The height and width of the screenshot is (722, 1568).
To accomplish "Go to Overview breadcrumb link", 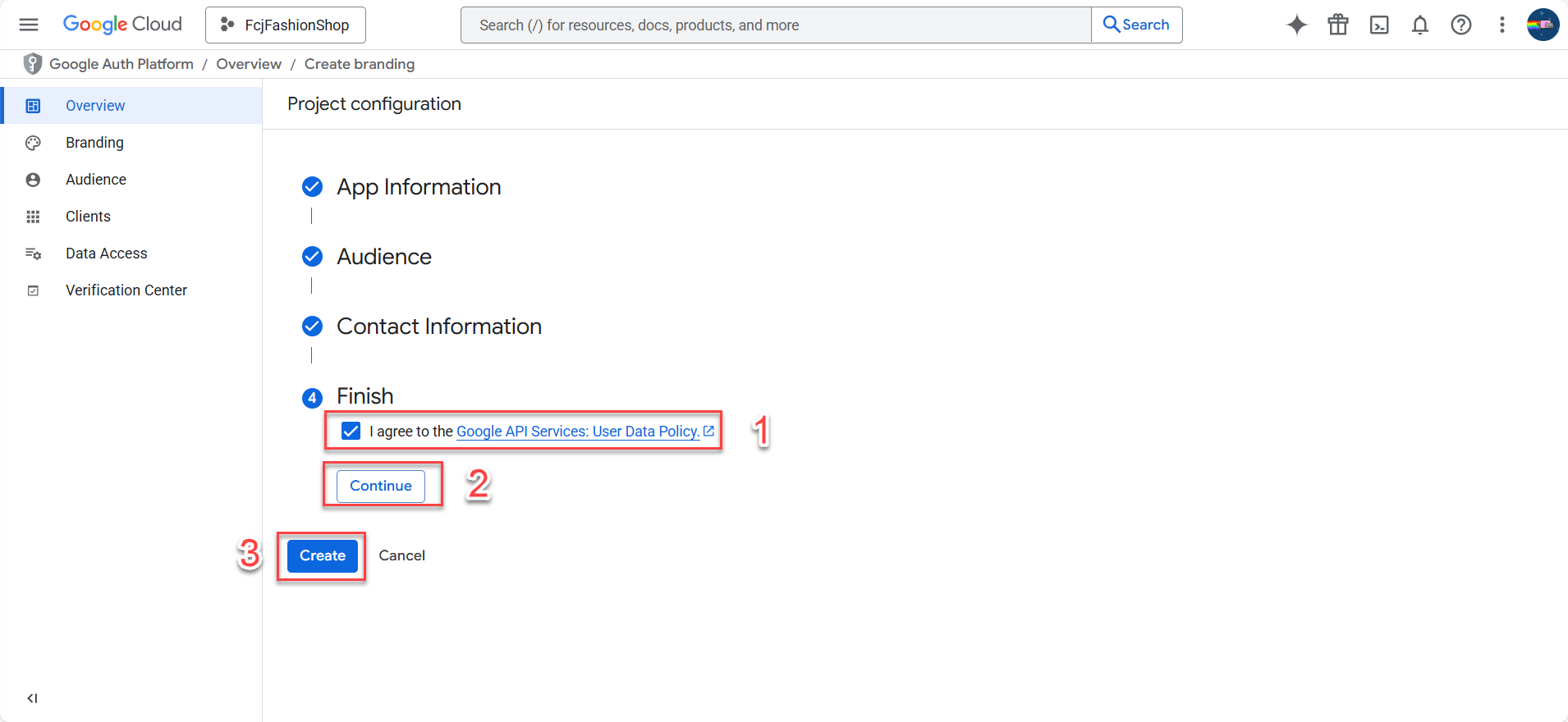I will click(249, 64).
